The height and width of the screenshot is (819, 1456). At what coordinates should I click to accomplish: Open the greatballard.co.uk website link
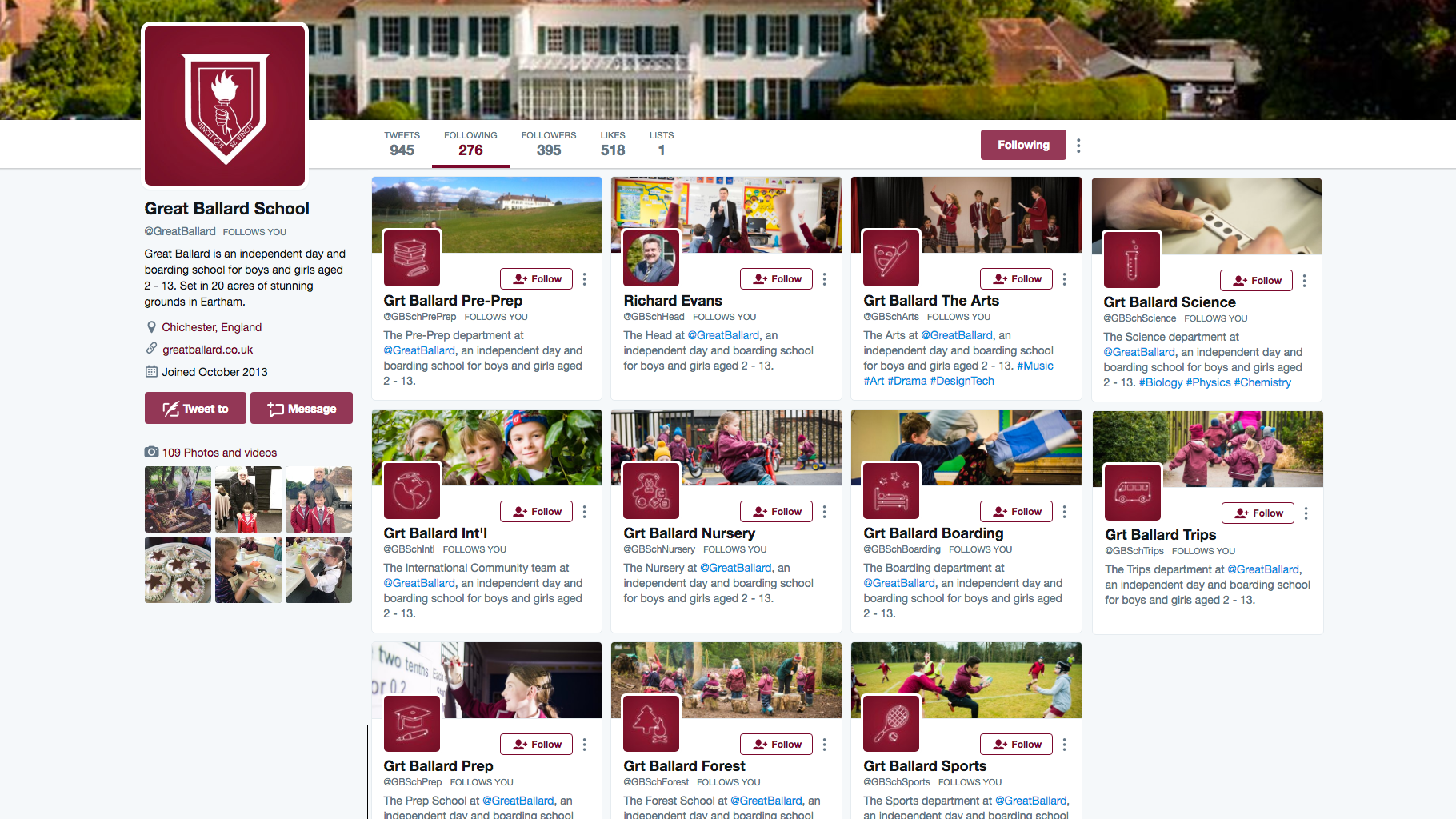coord(208,350)
